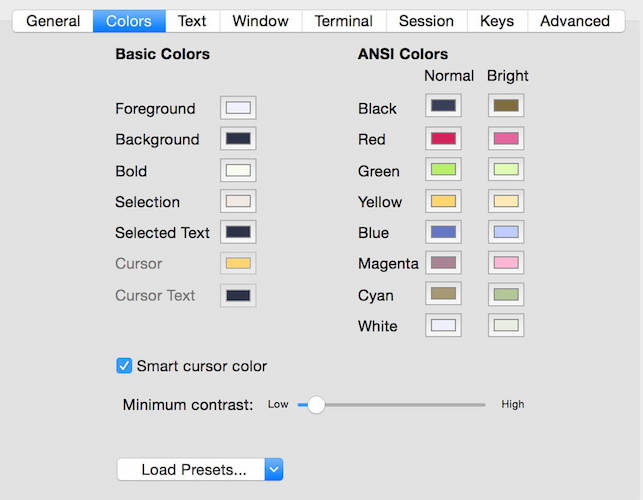Open the Keys tab
This screenshot has height=500, width=643.
point(497,21)
